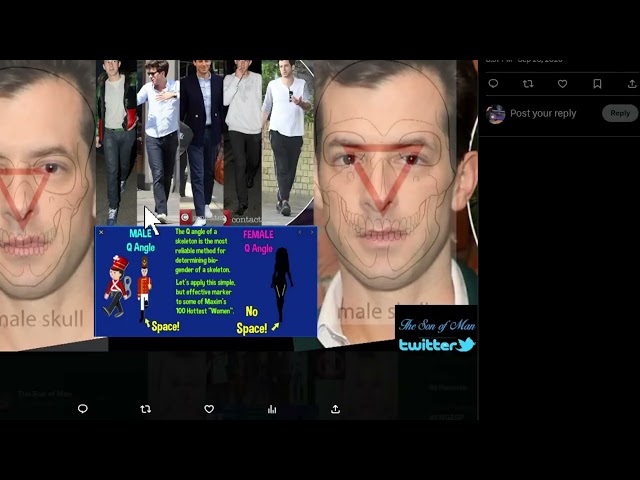Go to previous slide arrow in blue panel

(300, 232)
